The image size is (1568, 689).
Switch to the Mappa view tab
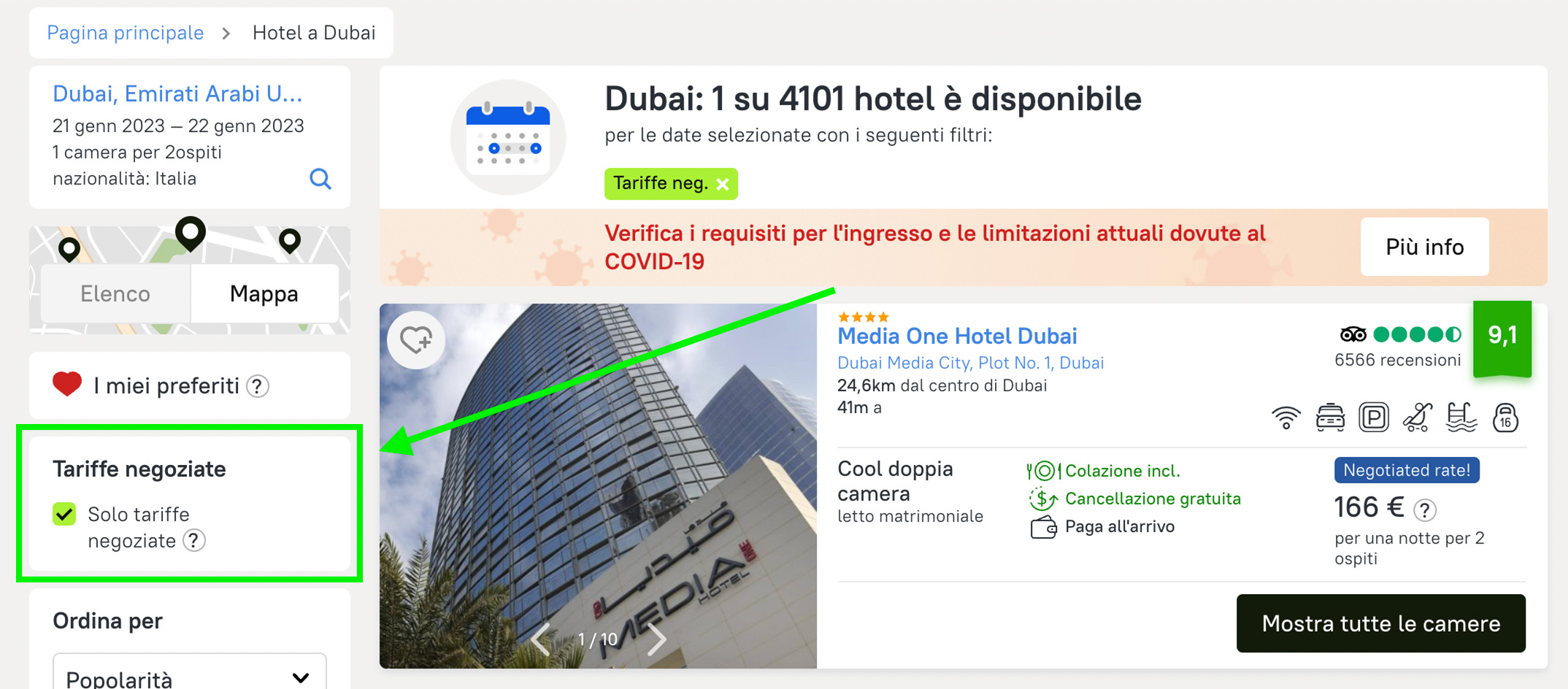[264, 293]
